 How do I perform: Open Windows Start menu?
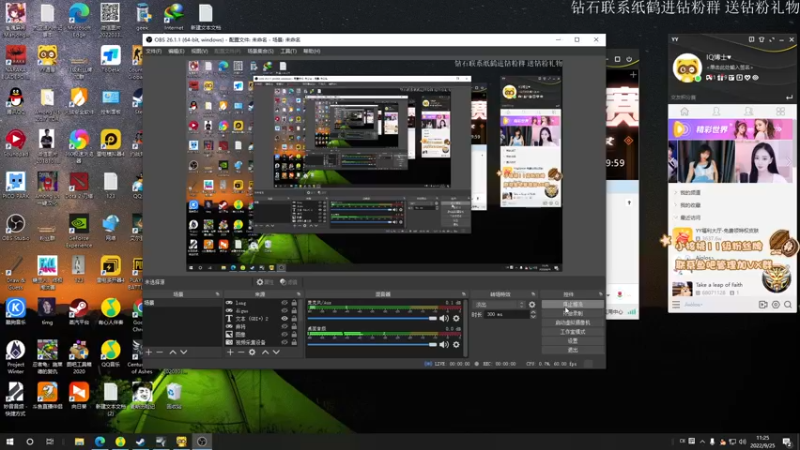(10, 441)
